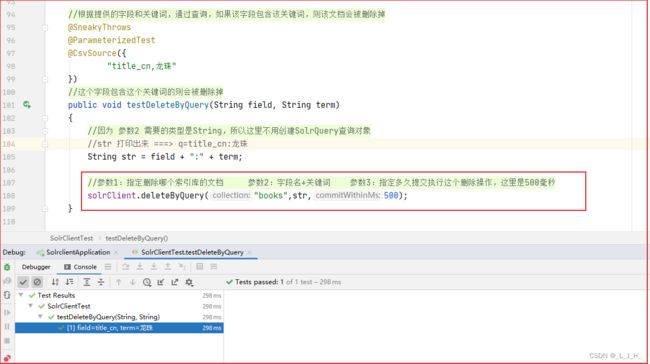650x364 pixels.
Task: Select the [1] field=title_cn test row
Action: 119,328
